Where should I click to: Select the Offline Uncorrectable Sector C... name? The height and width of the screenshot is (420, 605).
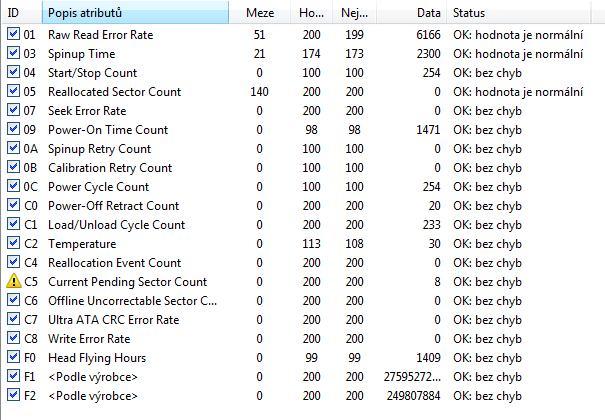pos(132,301)
